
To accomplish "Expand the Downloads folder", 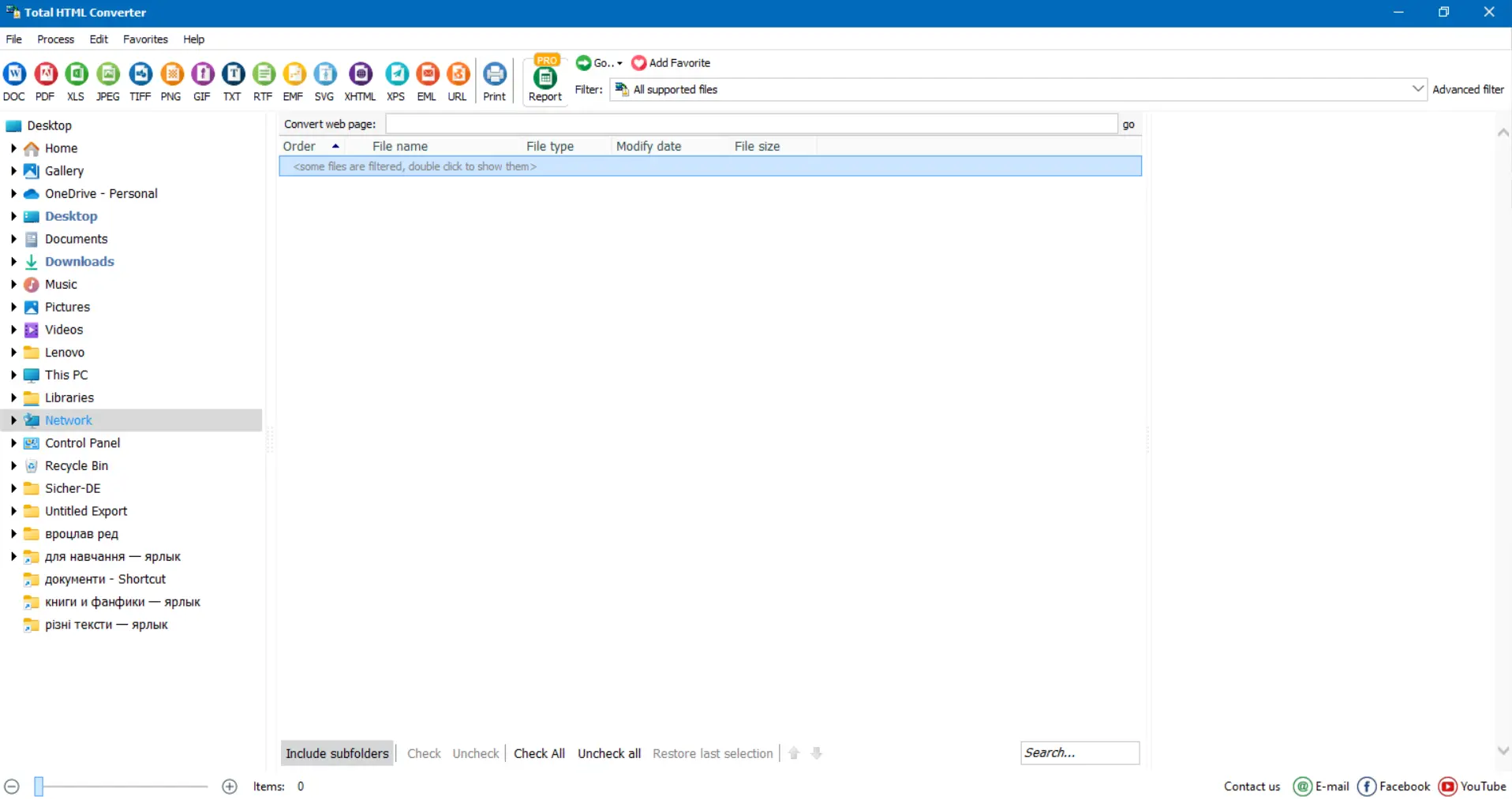I will point(12,261).
